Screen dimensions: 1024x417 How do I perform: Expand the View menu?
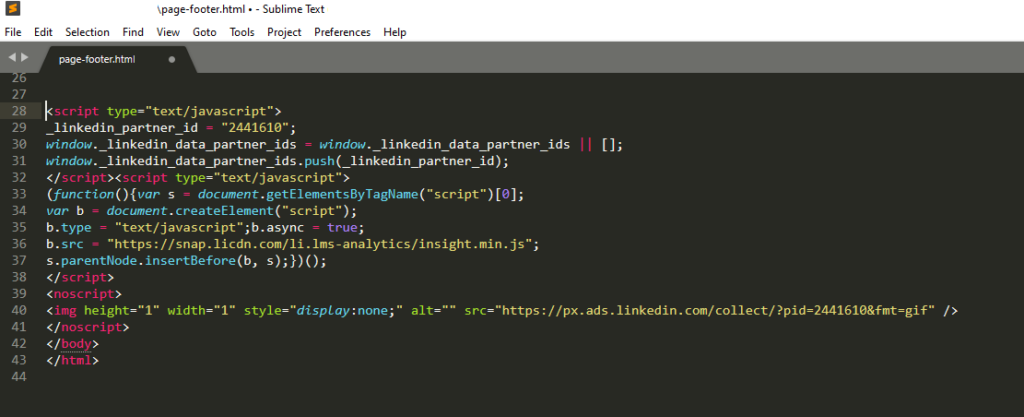coord(168,32)
